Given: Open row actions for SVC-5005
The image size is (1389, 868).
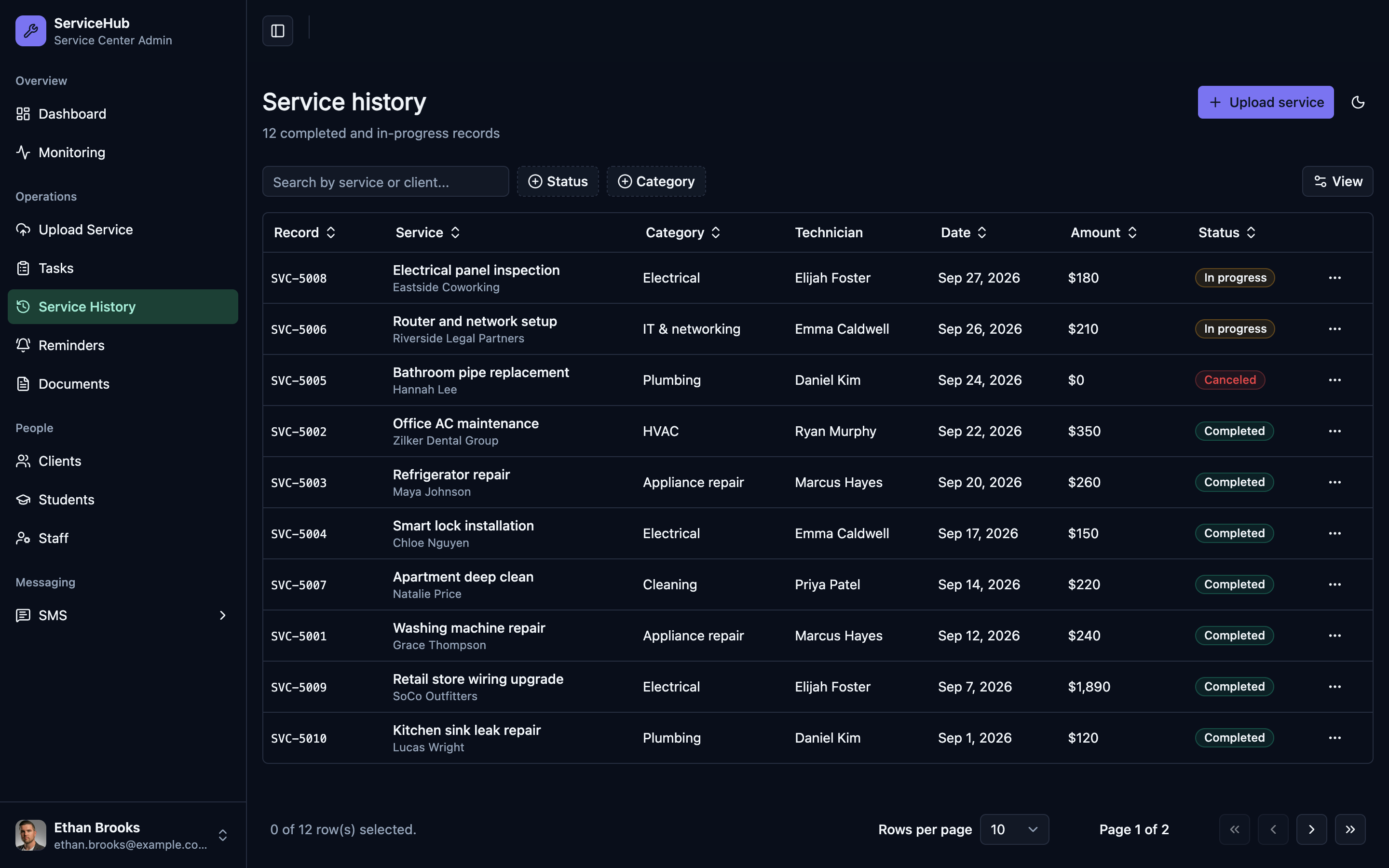Looking at the screenshot, I should [1335, 380].
